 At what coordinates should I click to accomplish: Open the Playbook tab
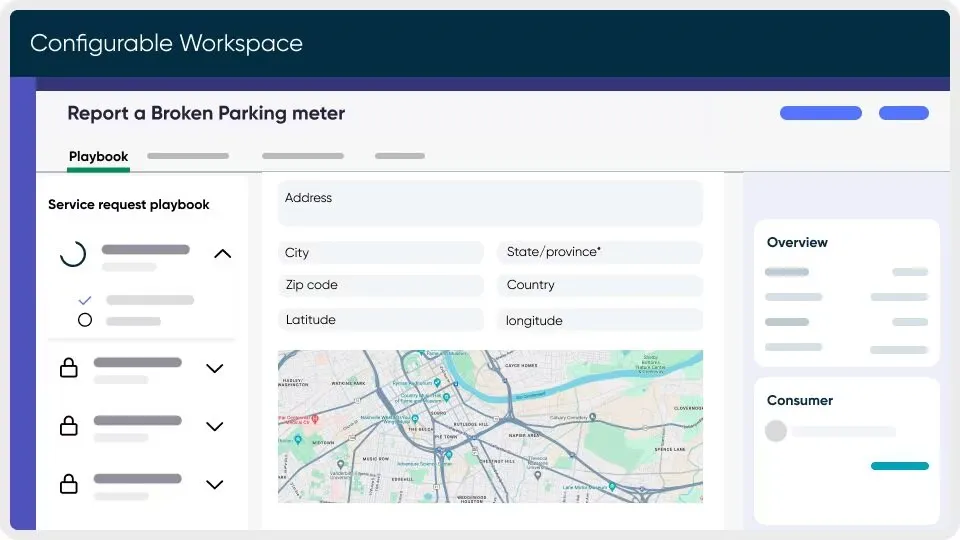pos(98,156)
